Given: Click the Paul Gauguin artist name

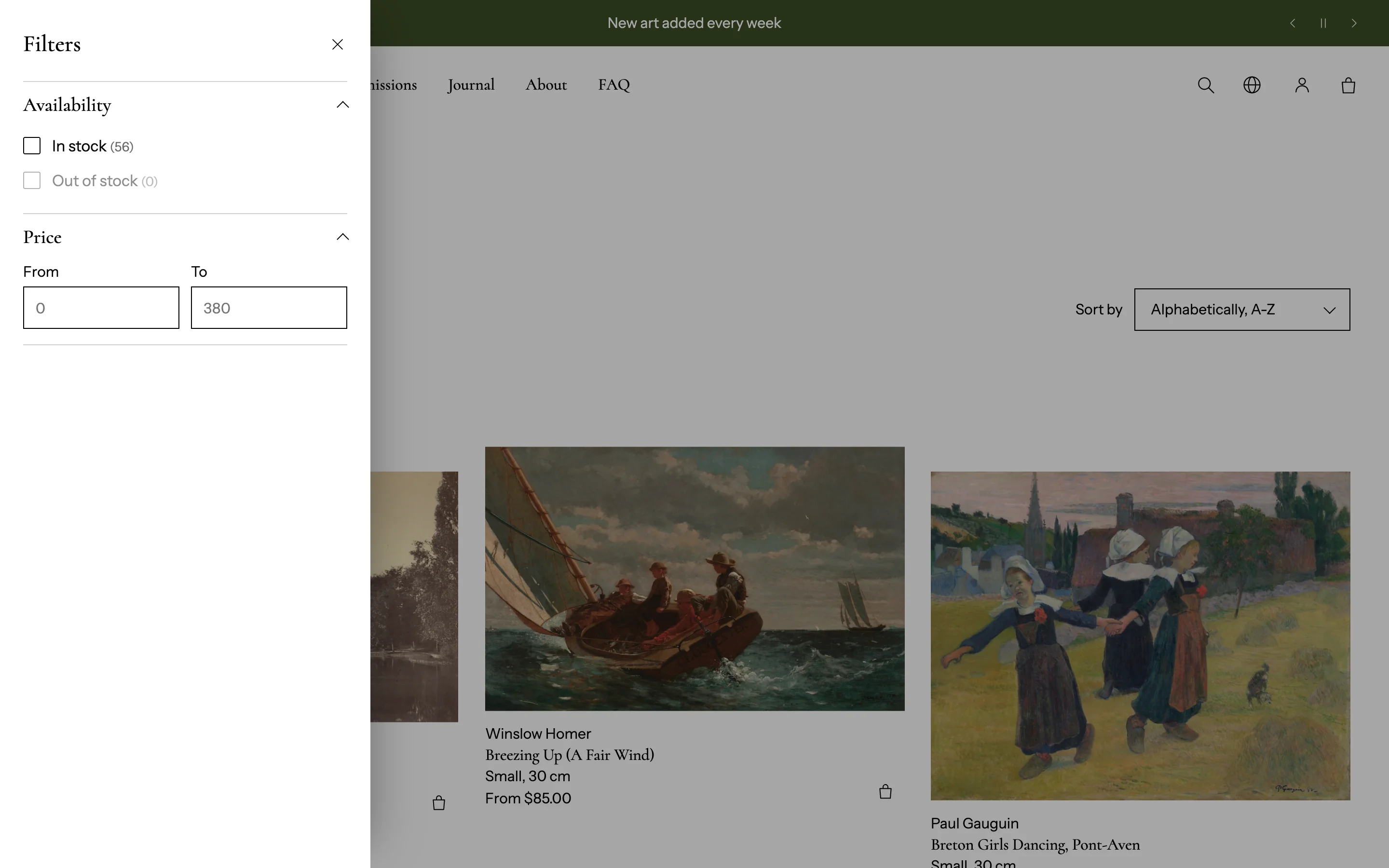Looking at the screenshot, I should 975,823.
